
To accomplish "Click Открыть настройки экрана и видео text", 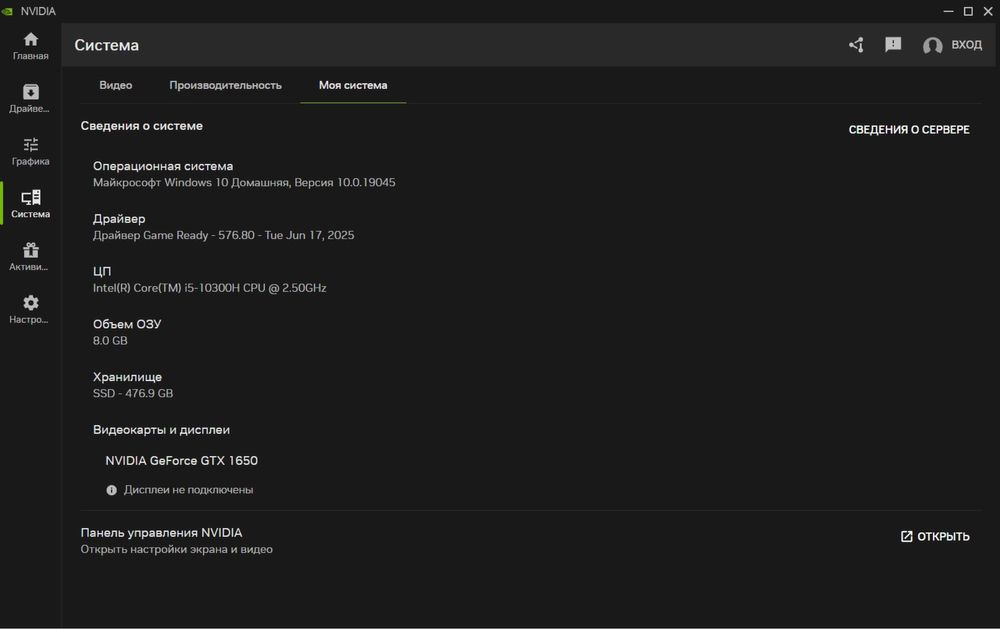I will coord(176,549).
